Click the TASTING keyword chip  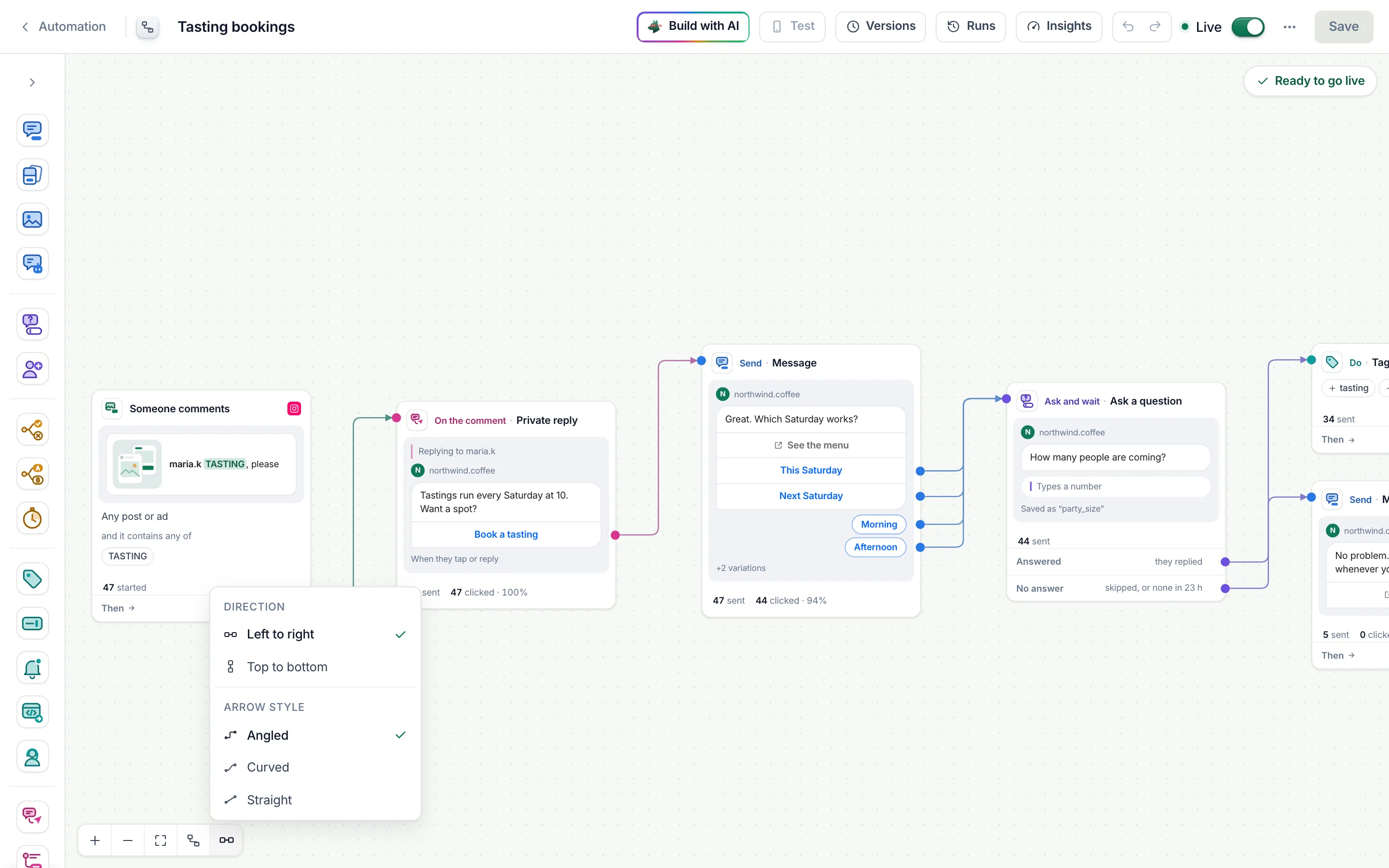pos(127,556)
